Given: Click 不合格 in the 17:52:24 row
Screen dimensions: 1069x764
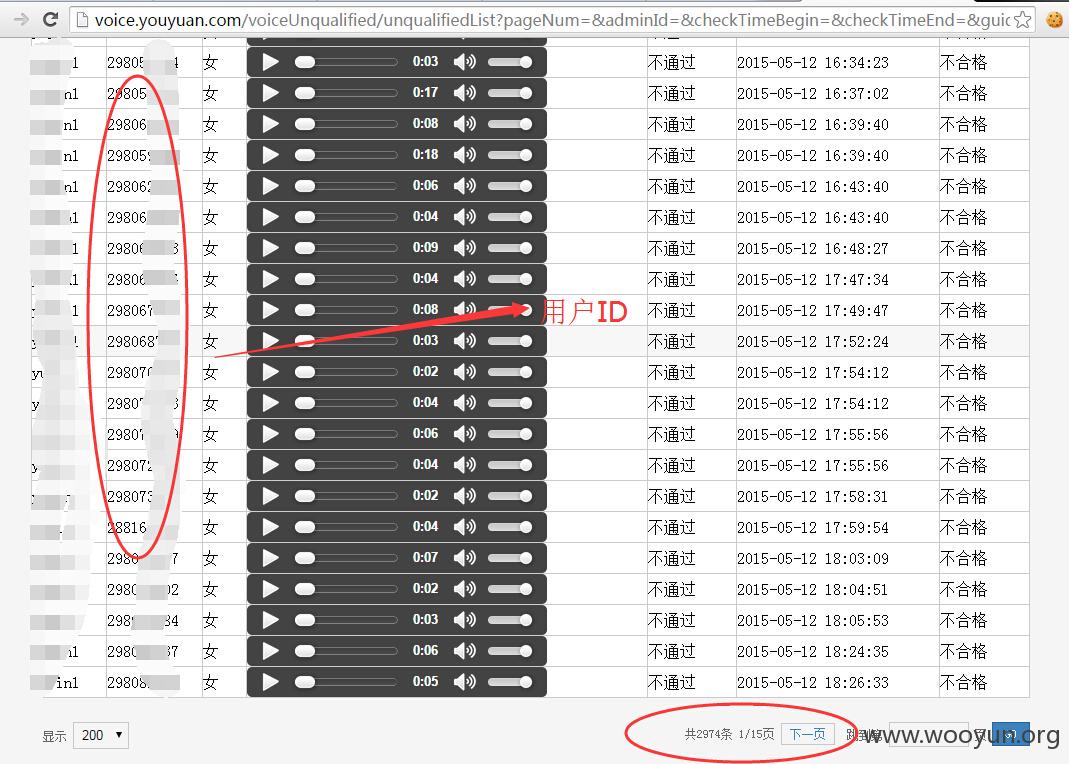Looking at the screenshot, I should pos(963,341).
